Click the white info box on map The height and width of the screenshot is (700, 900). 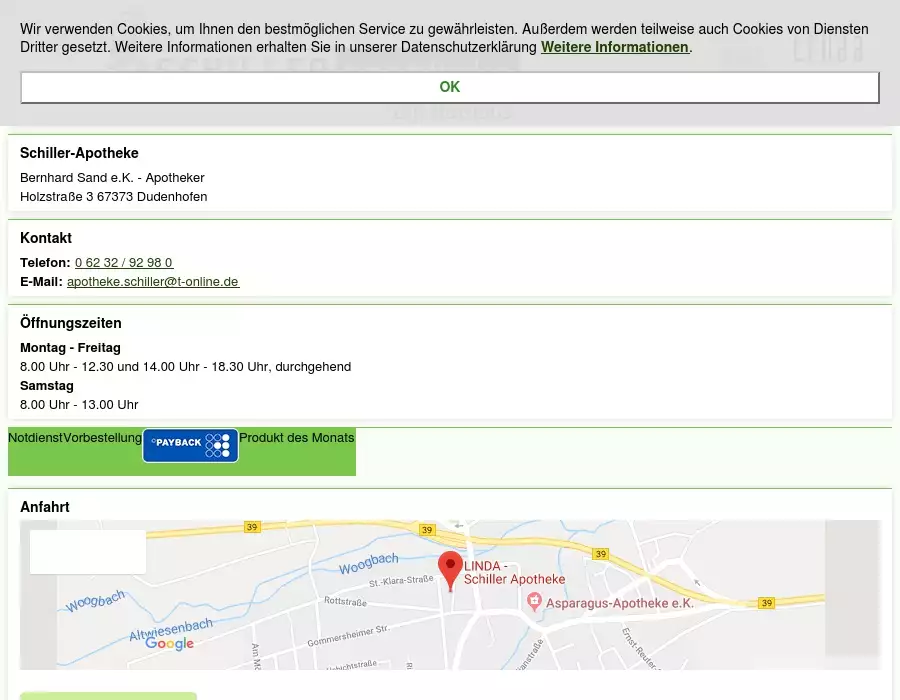[x=88, y=552]
